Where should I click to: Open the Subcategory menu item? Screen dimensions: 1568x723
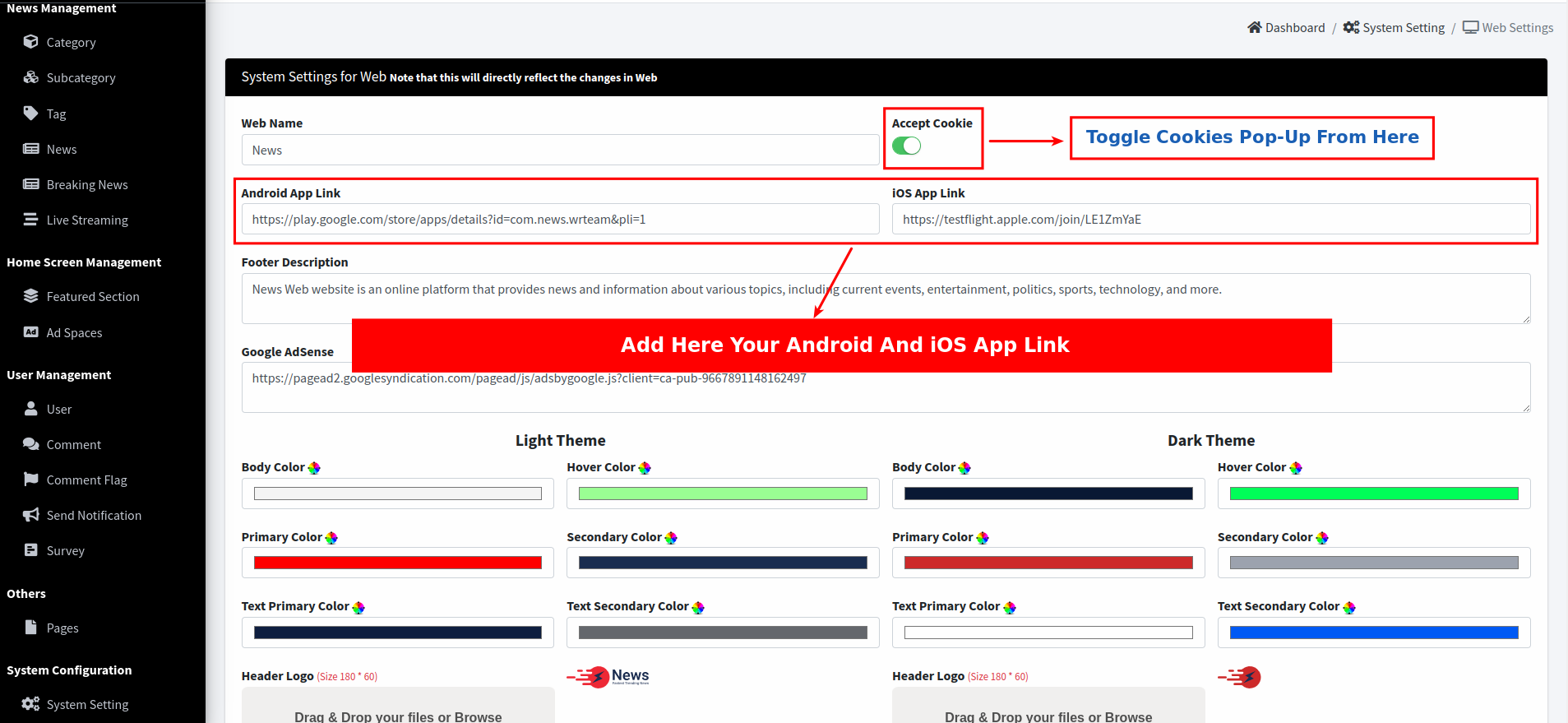(81, 78)
